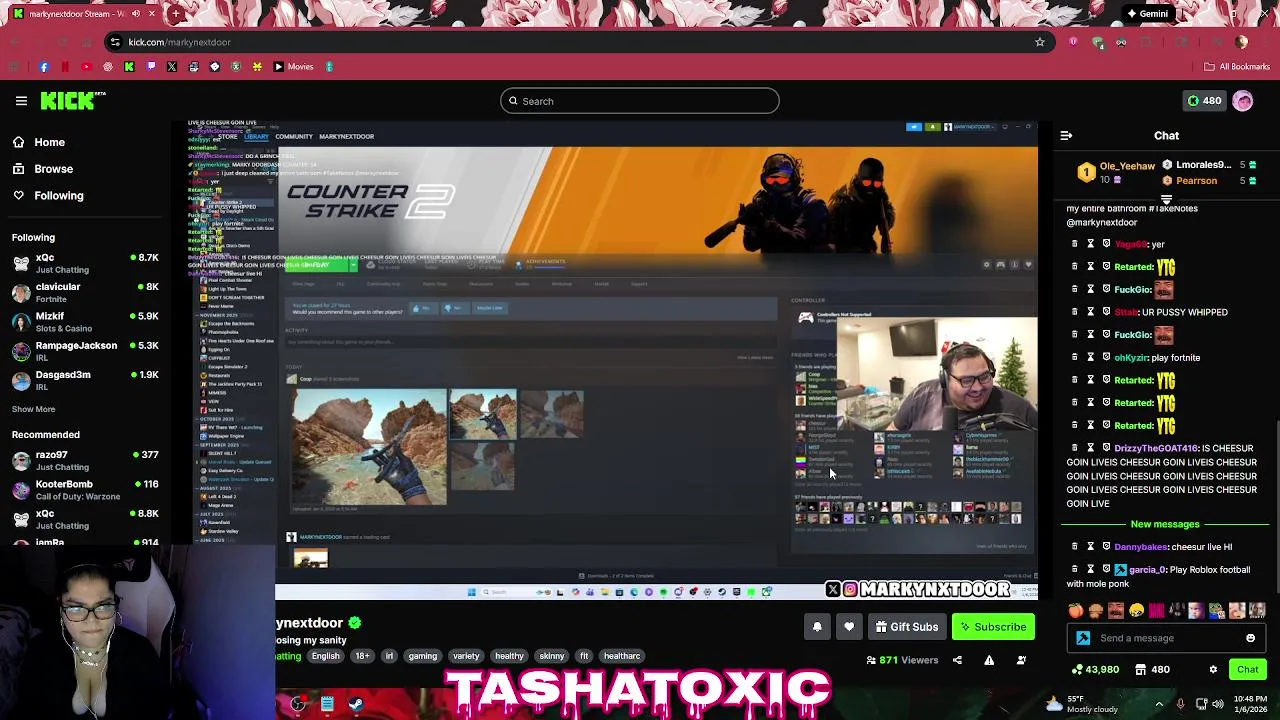Viewport: 1280px width, 720px height.
Task: Click the Kick search box
Action: click(640, 101)
